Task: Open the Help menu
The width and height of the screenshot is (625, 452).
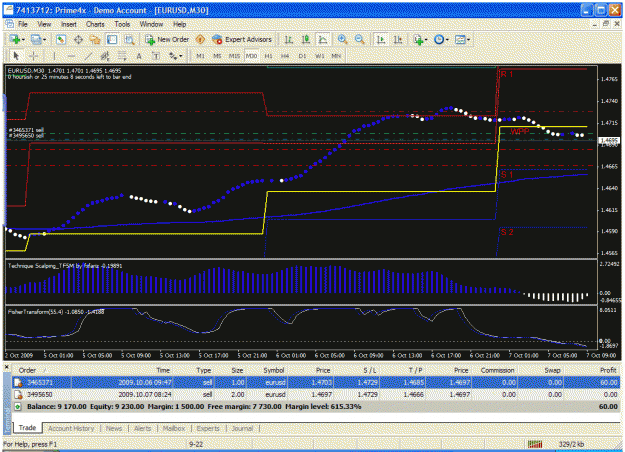Action: pos(179,24)
